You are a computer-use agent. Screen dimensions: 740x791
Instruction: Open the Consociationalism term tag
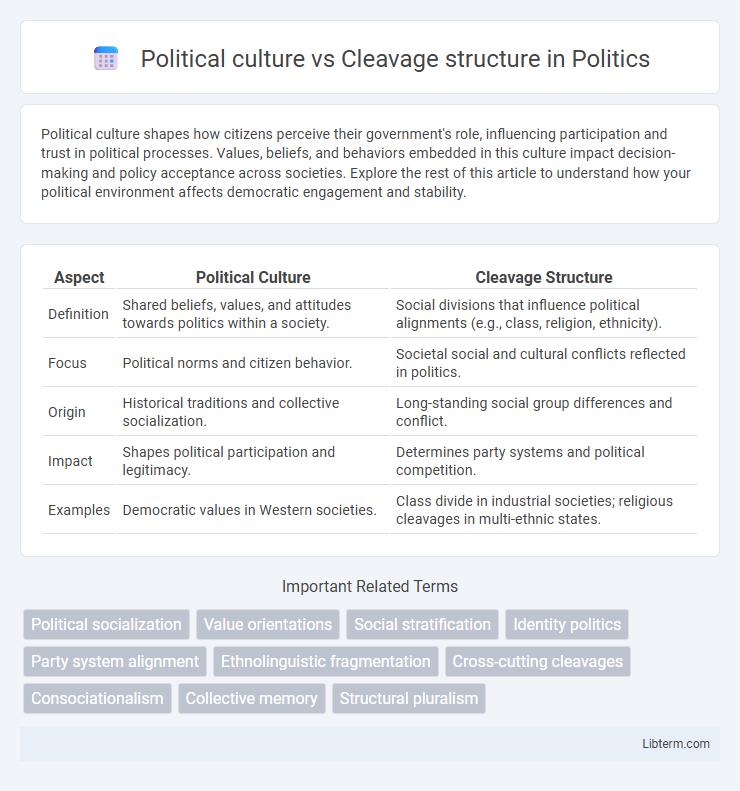97,698
